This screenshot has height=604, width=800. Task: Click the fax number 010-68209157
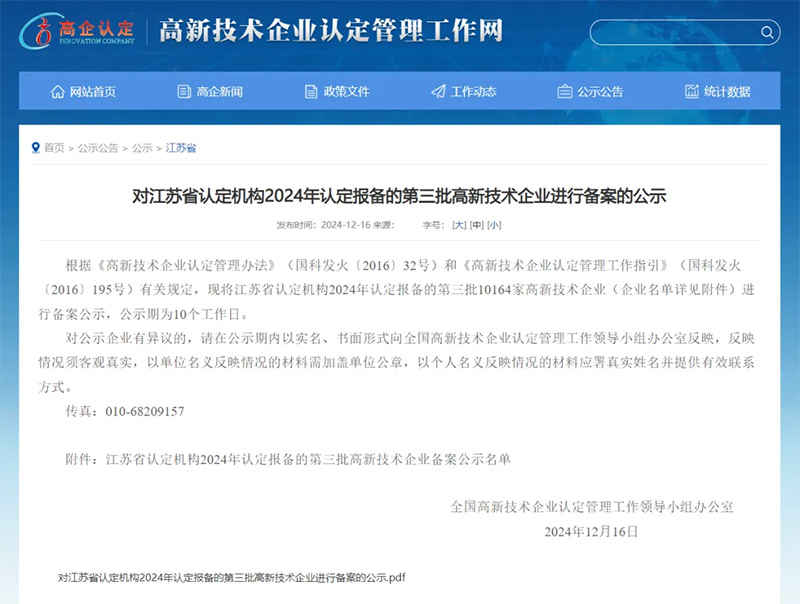(x=145, y=411)
